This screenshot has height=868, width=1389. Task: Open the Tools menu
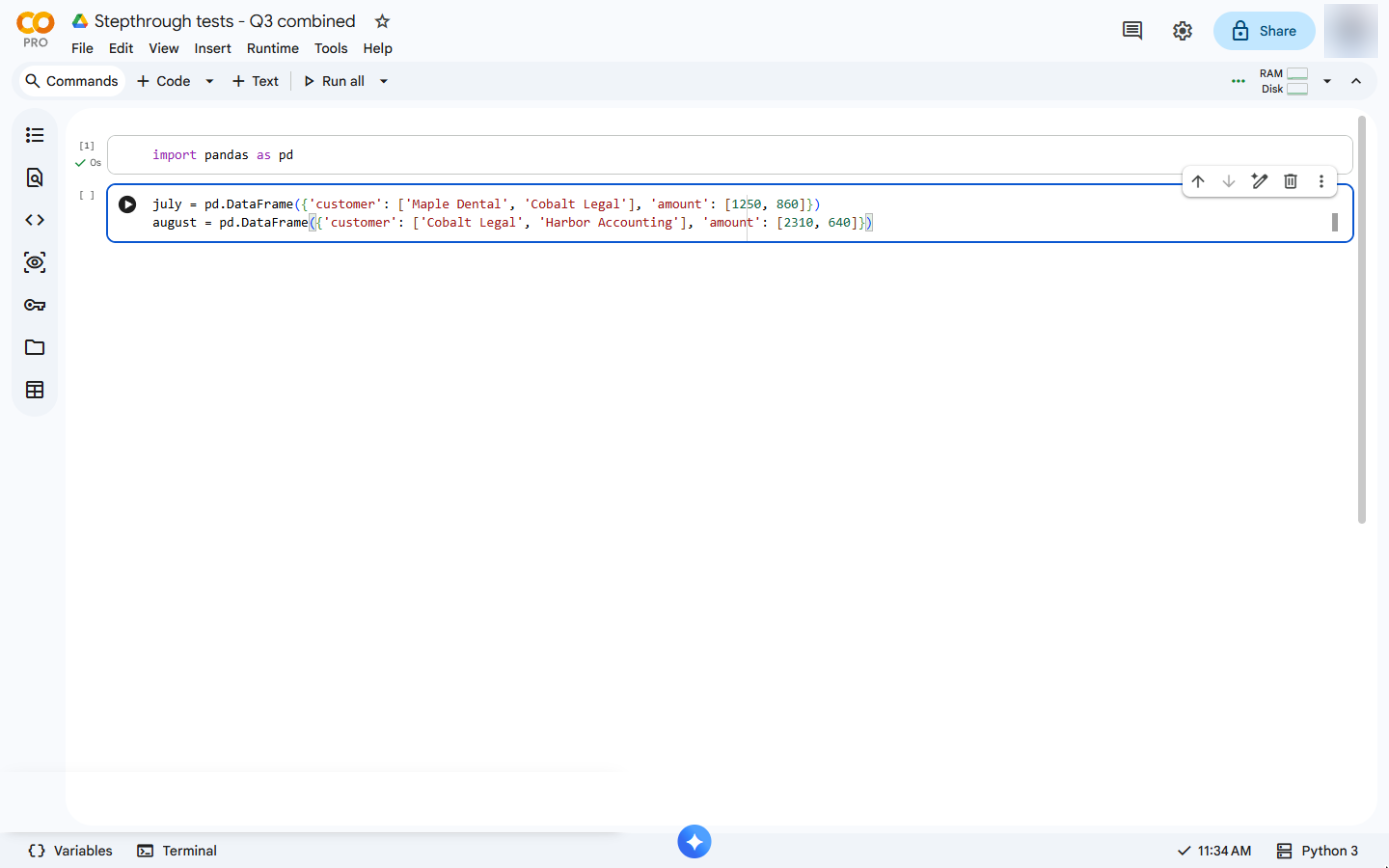pyautogui.click(x=331, y=48)
